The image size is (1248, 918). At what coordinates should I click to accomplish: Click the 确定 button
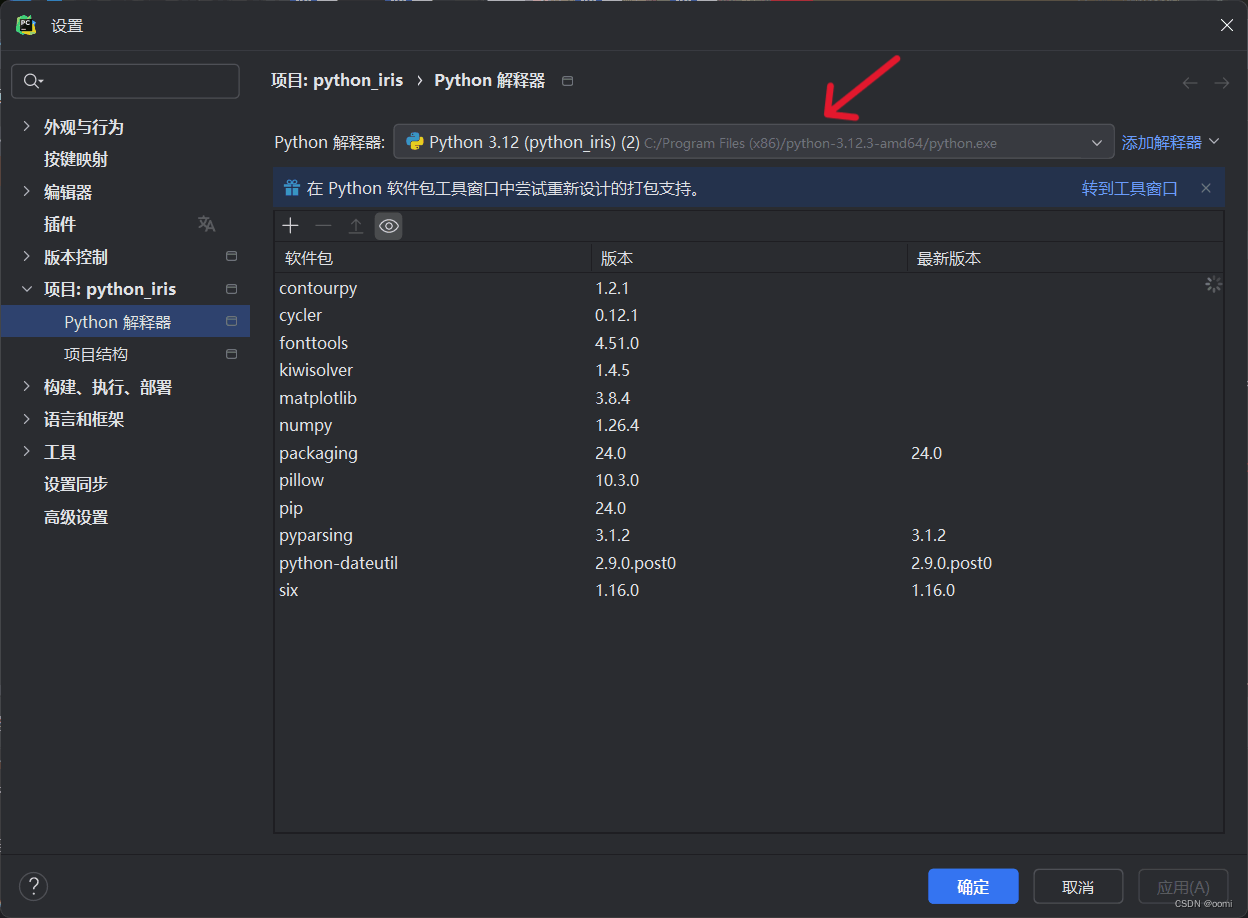[x=973, y=887]
